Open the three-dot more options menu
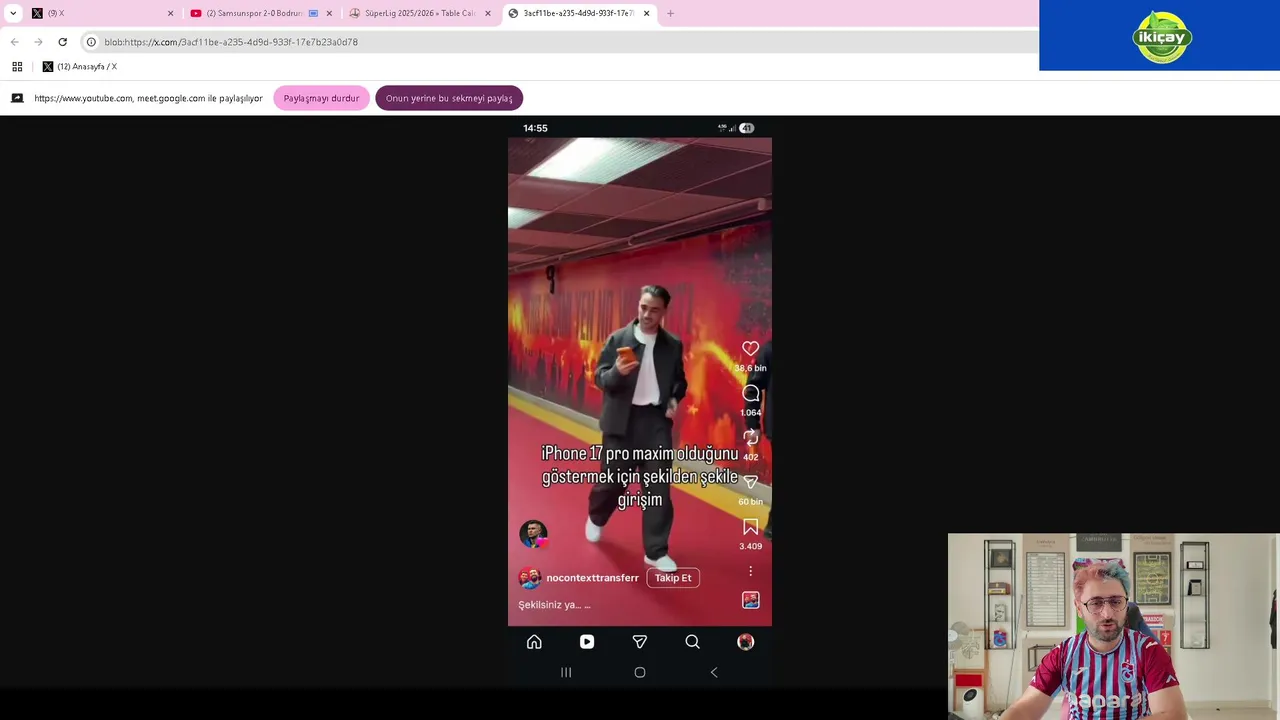This screenshot has width=1280, height=720. pos(750,571)
